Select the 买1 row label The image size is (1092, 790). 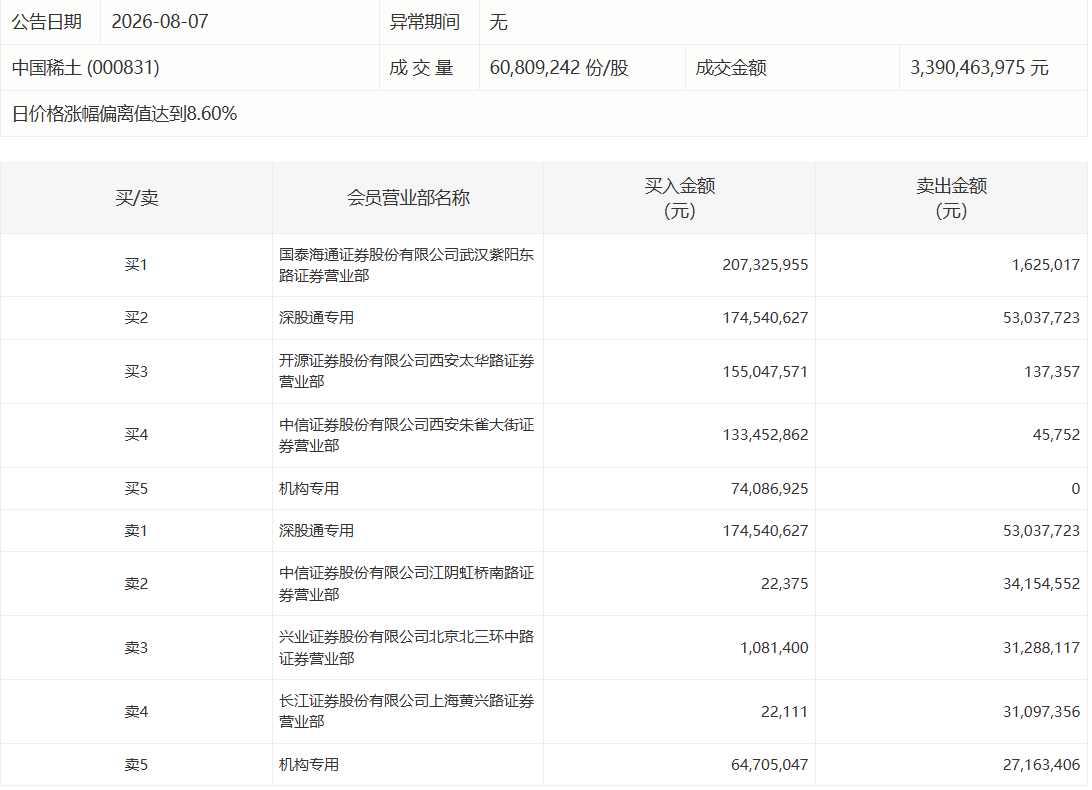click(136, 265)
